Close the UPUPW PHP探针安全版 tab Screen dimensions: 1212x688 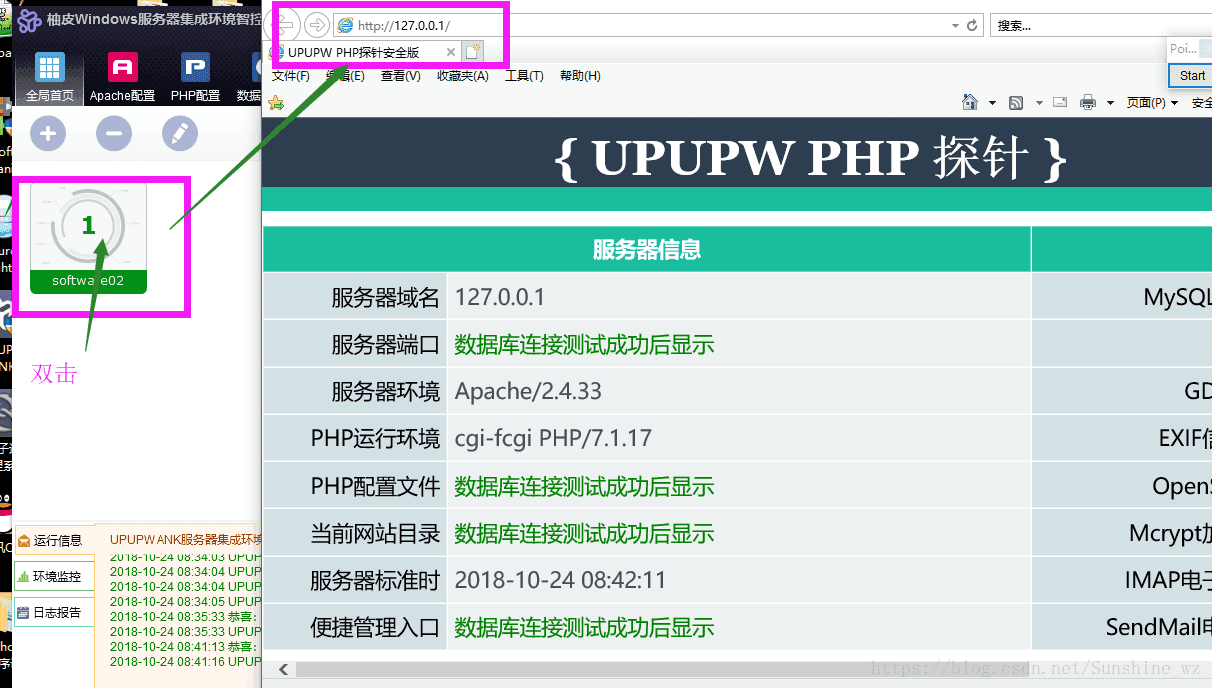(451, 52)
